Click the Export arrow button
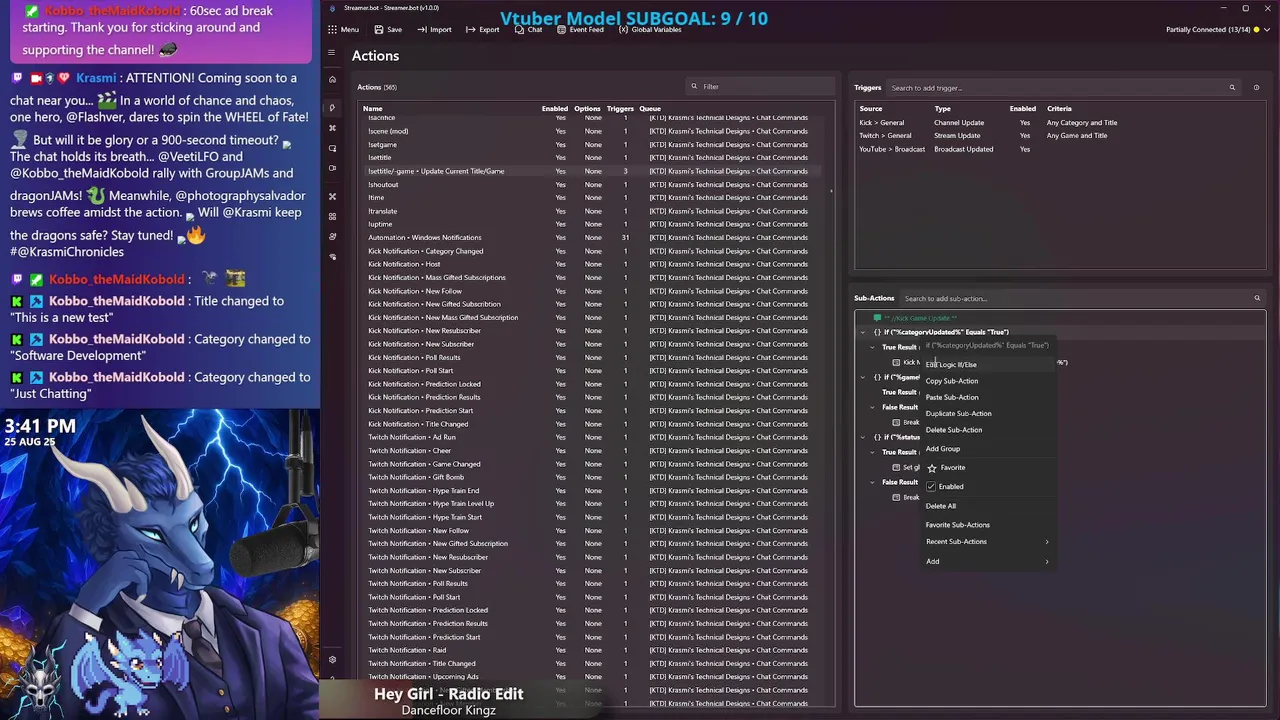 pos(482,30)
